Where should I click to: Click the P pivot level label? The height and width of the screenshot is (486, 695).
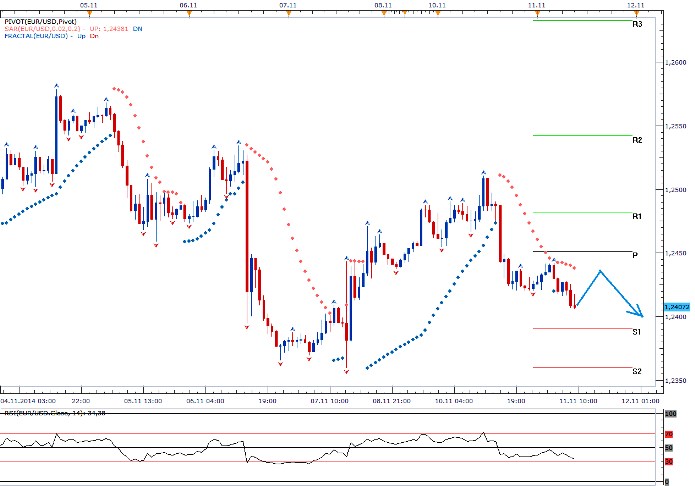click(636, 256)
